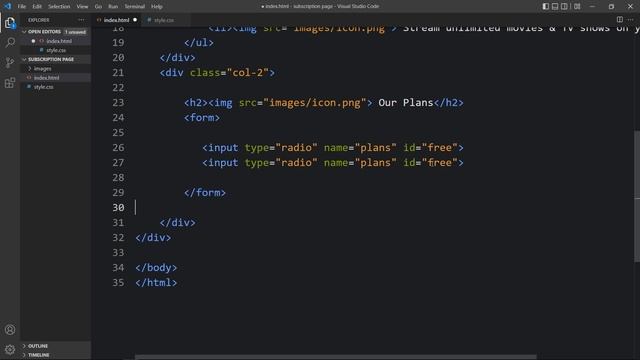Viewport: 640px width, 360px height.
Task: Open Explorer views and more actions ellipsis
Action: [81, 20]
